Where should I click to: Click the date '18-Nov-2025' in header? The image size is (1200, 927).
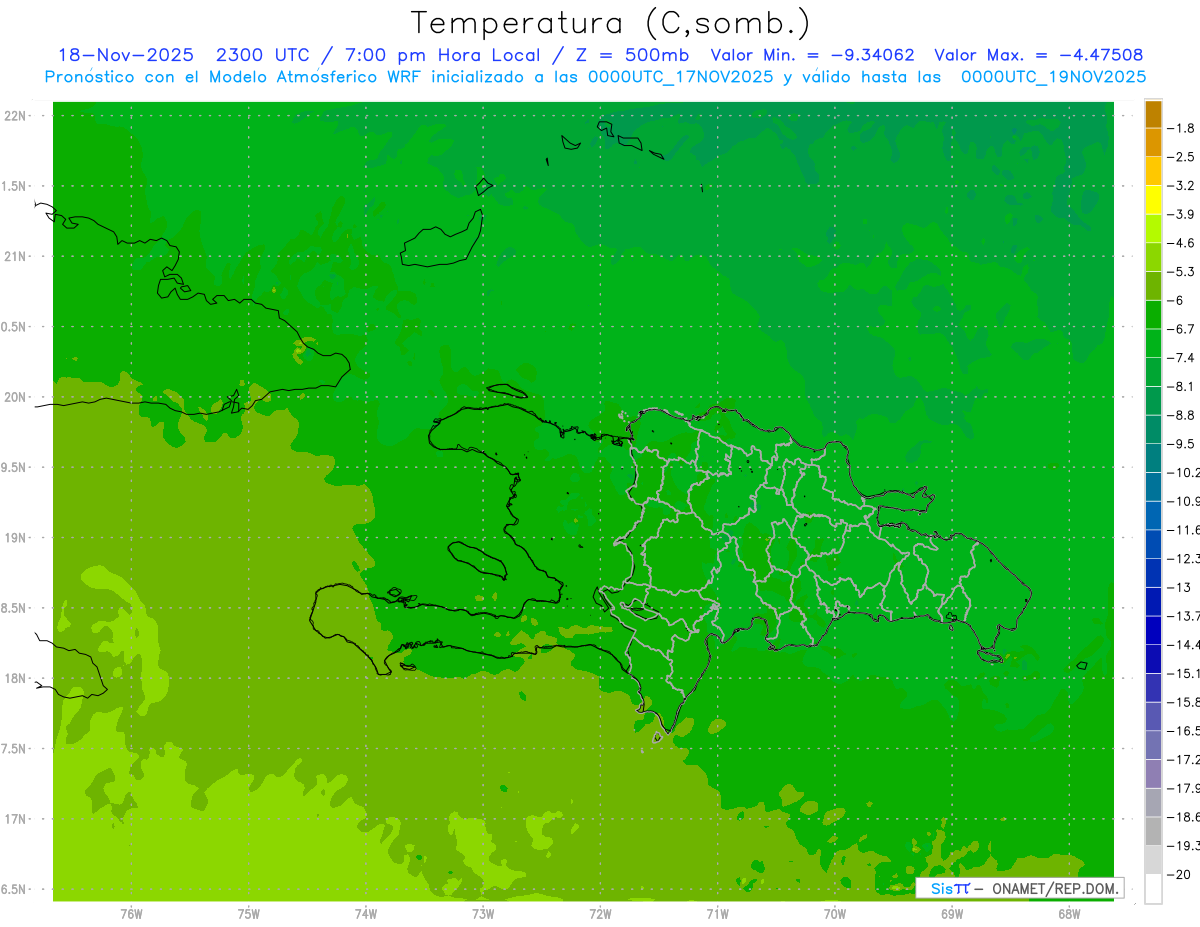[x=126, y=55]
